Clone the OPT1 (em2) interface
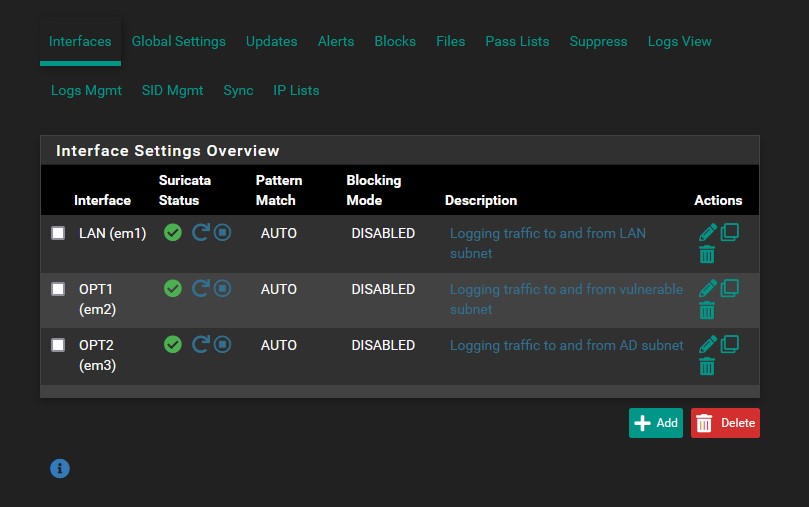The height and width of the screenshot is (507, 809). [x=730, y=288]
